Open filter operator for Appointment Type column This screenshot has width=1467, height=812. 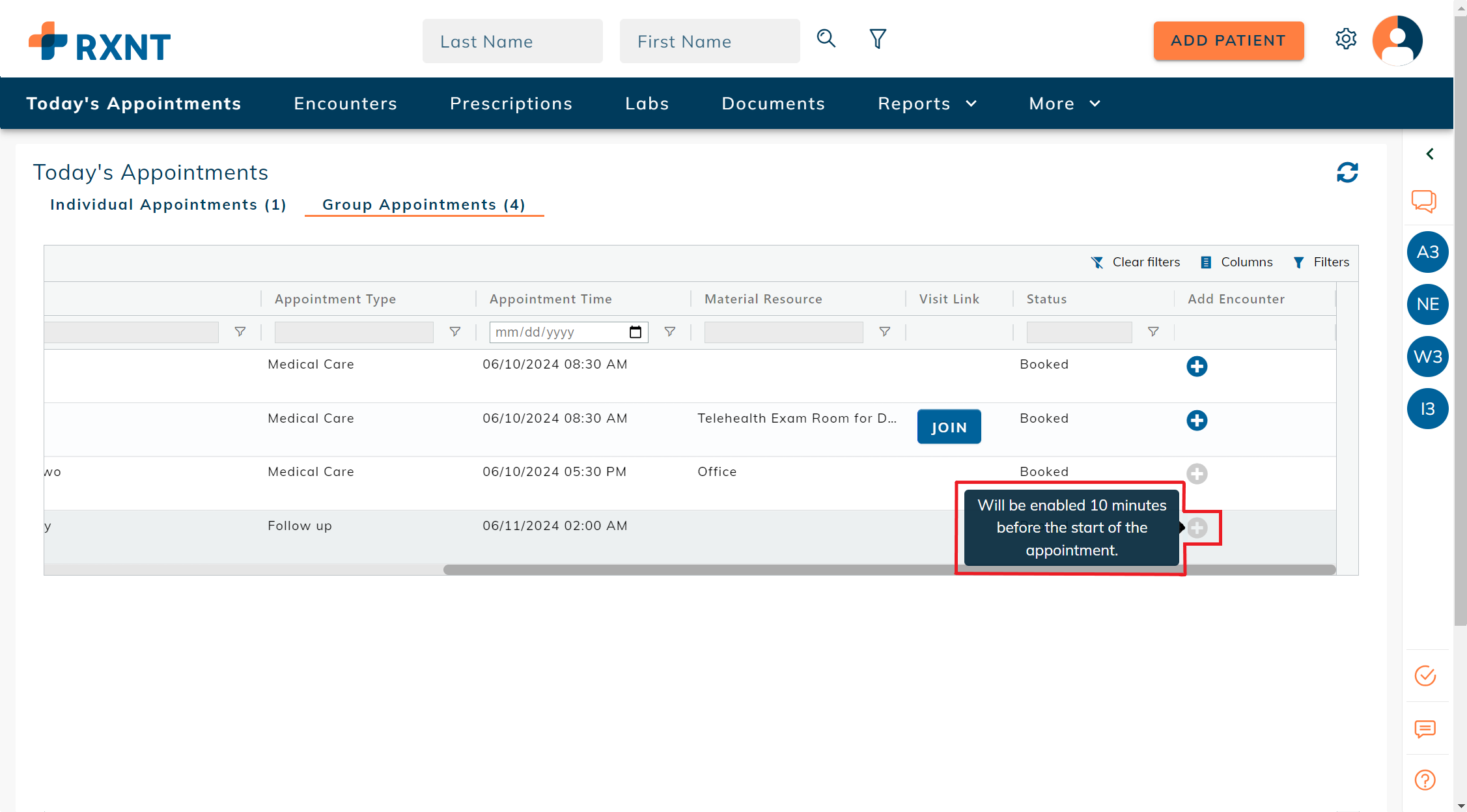[x=455, y=332]
